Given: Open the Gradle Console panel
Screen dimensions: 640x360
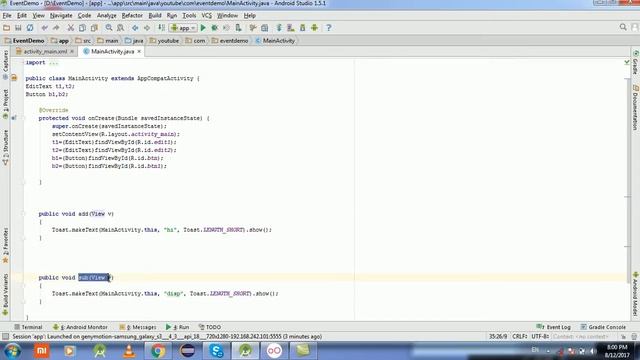Looking at the screenshot, I should pyautogui.click(x=603, y=327).
